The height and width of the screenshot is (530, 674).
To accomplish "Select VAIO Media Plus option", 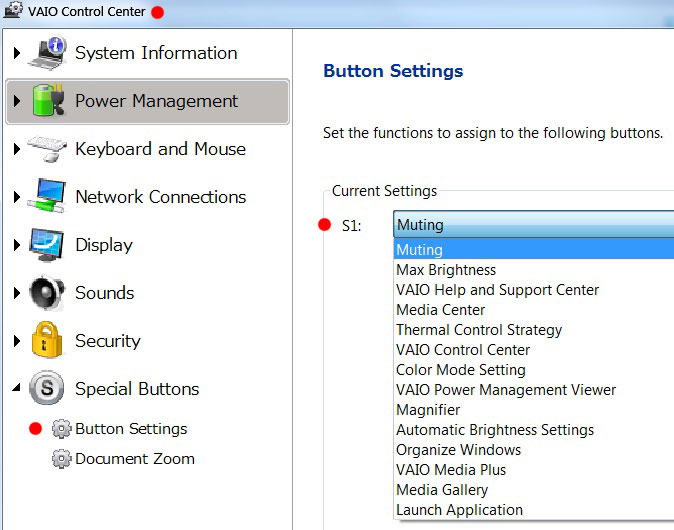I will click(451, 470).
